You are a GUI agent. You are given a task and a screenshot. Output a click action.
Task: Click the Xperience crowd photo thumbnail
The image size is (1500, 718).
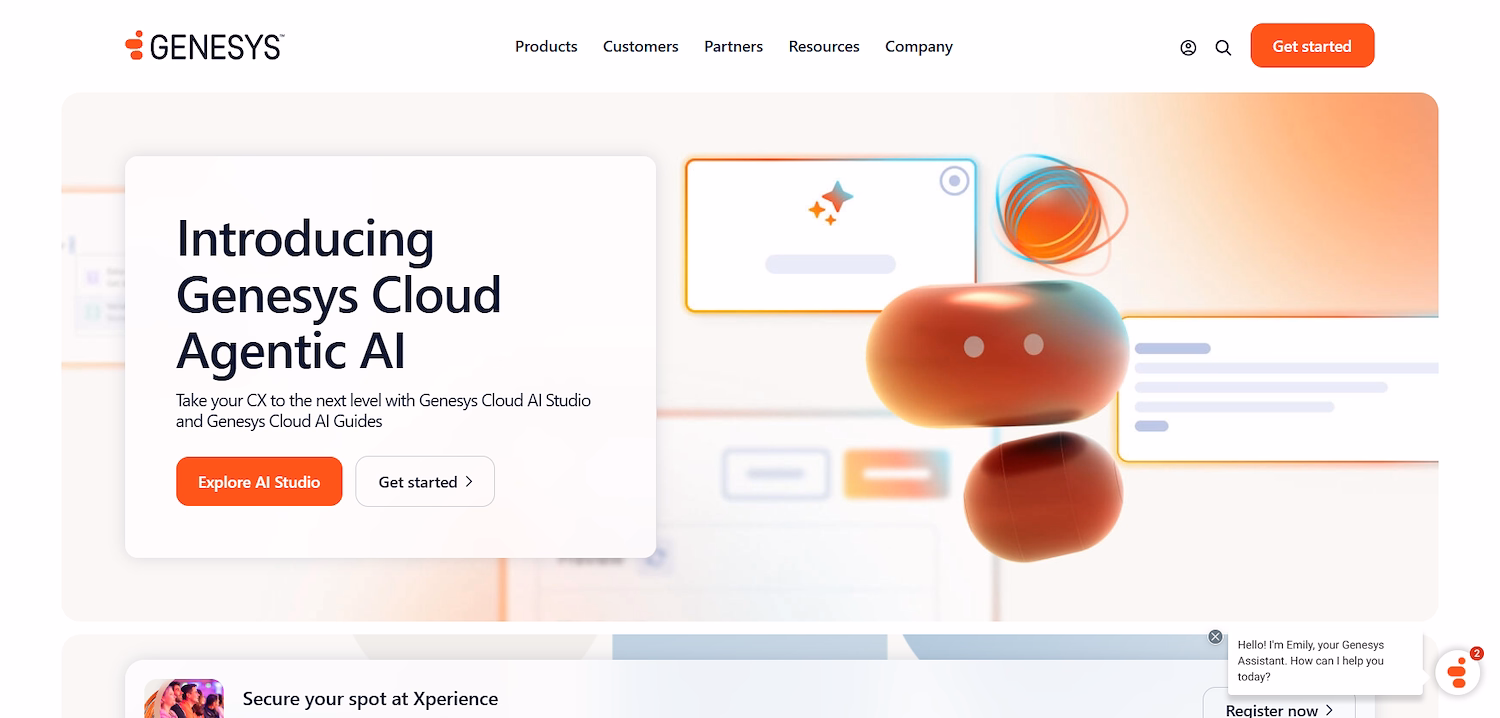point(184,698)
